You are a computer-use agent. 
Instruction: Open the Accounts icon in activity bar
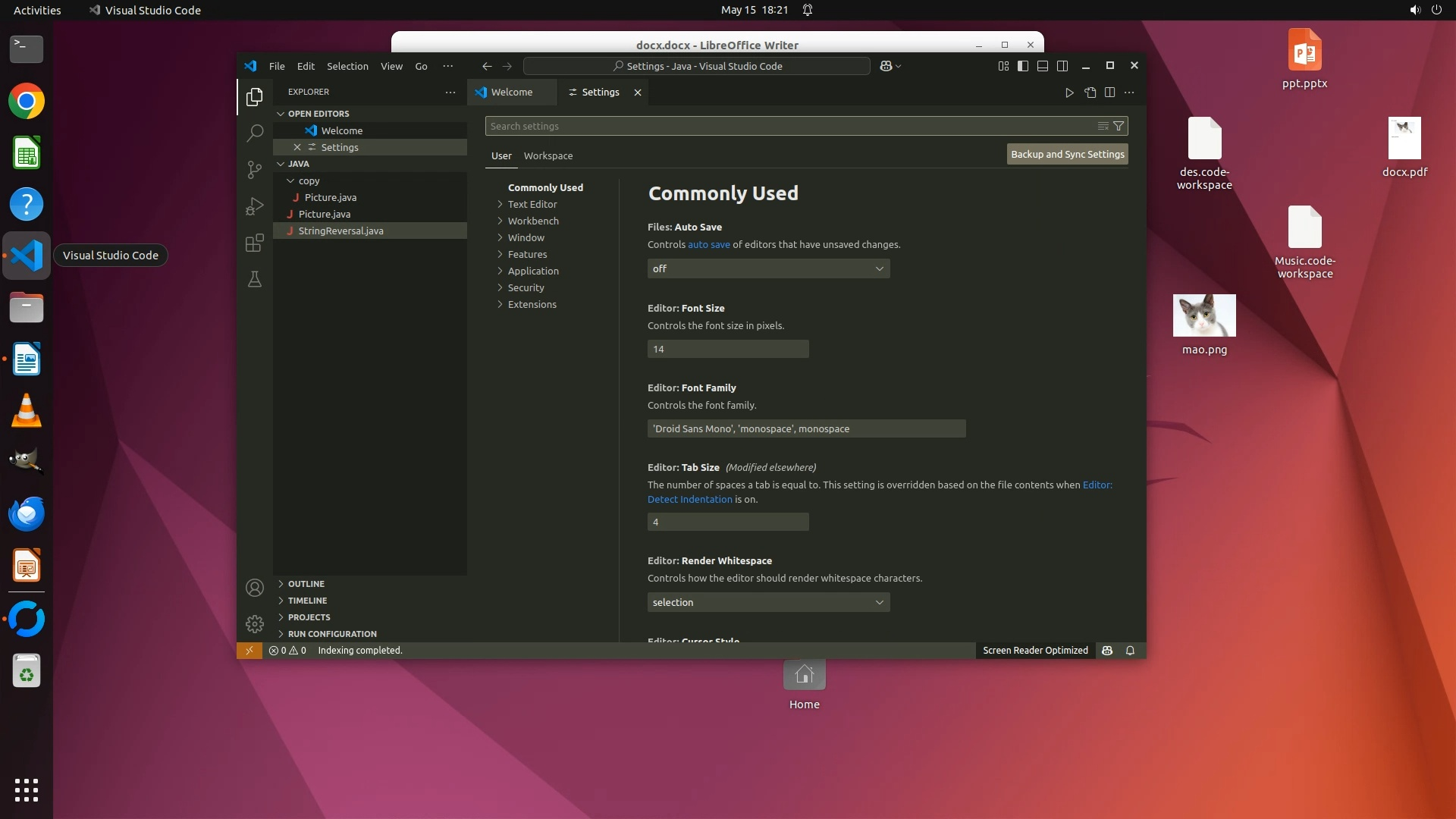coord(255,588)
